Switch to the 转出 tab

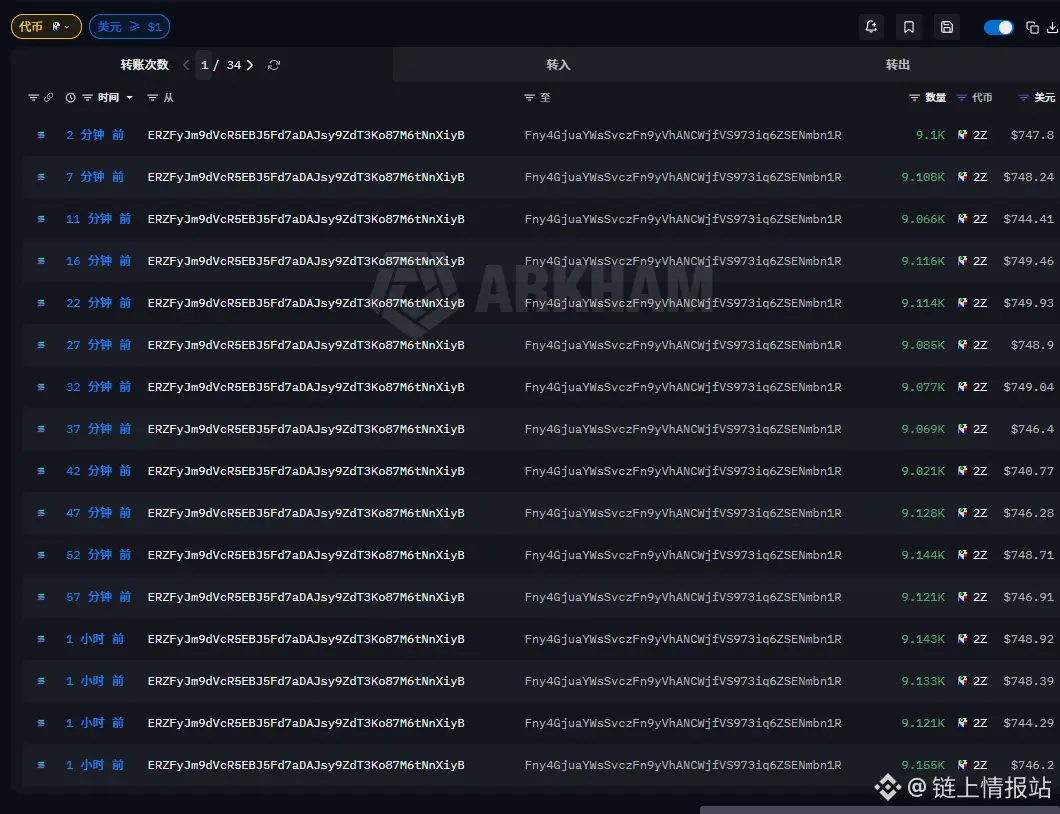click(x=898, y=65)
